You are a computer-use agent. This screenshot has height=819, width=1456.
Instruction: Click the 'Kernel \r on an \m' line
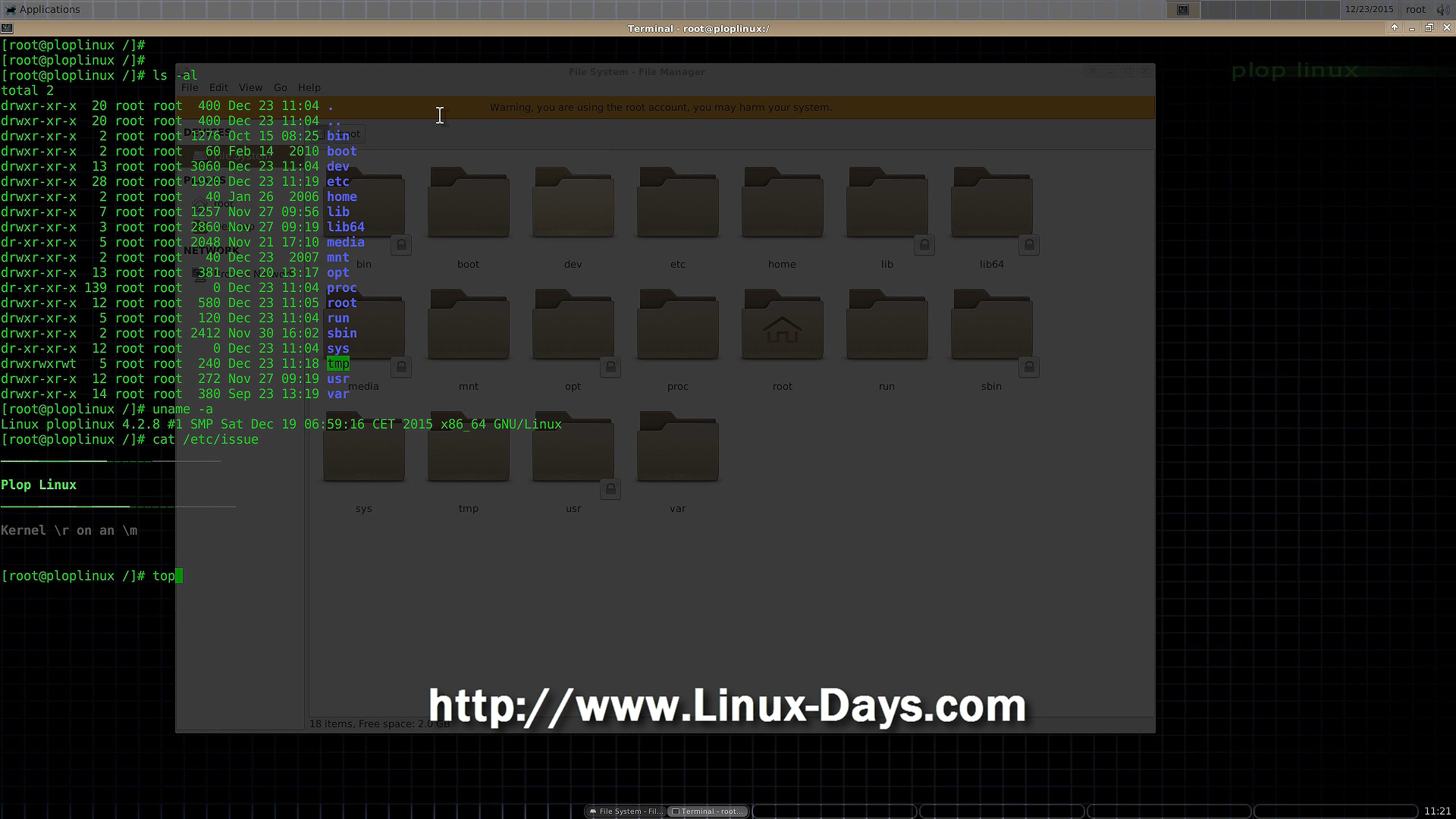tap(69, 530)
